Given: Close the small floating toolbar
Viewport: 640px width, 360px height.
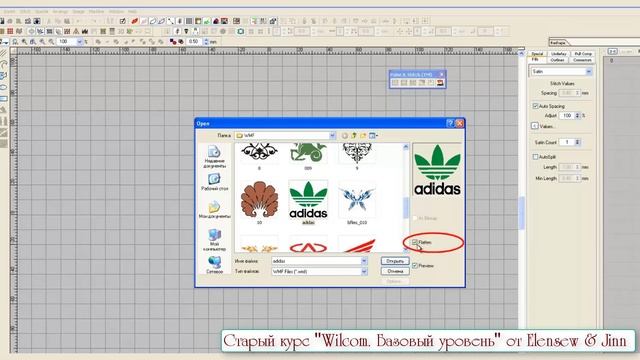Looking at the screenshot, I should point(441,74).
